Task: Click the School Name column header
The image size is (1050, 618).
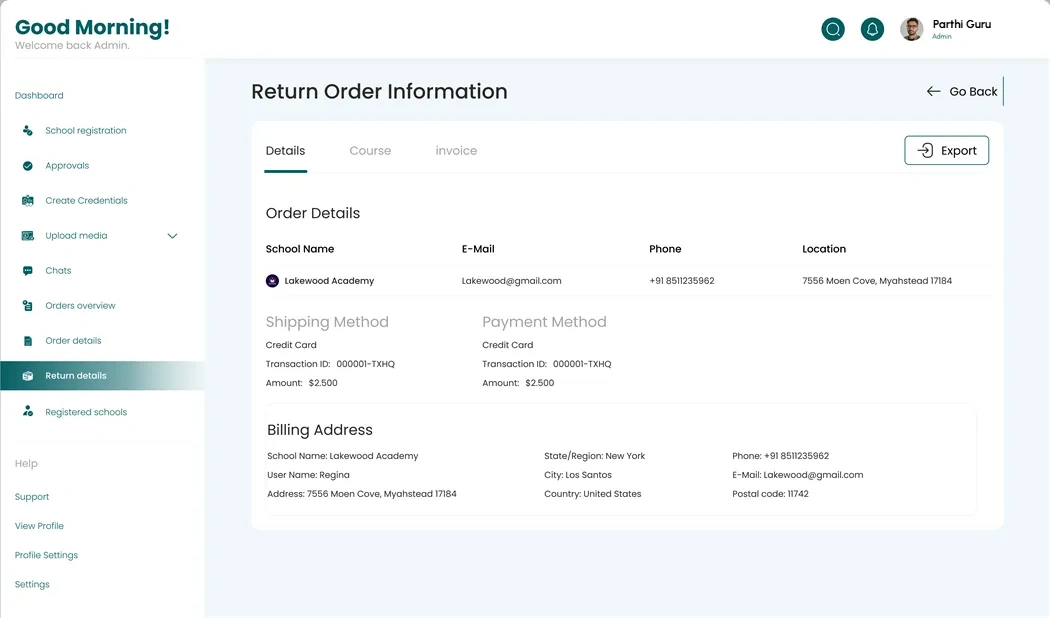Action: click(x=299, y=248)
